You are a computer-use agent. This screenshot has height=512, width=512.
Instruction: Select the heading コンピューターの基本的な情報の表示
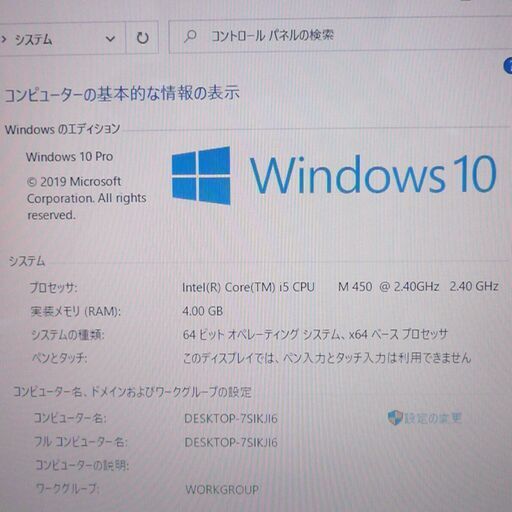(x=122, y=94)
